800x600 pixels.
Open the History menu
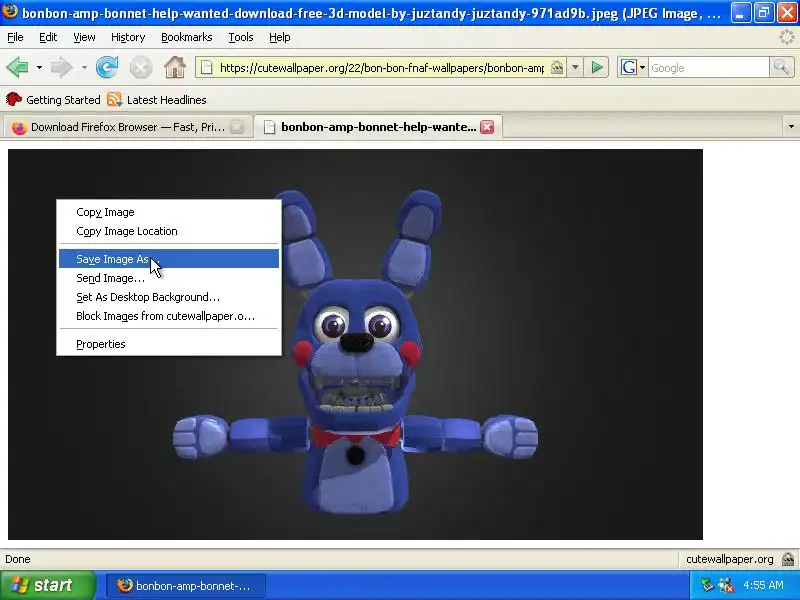coord(128,37)
